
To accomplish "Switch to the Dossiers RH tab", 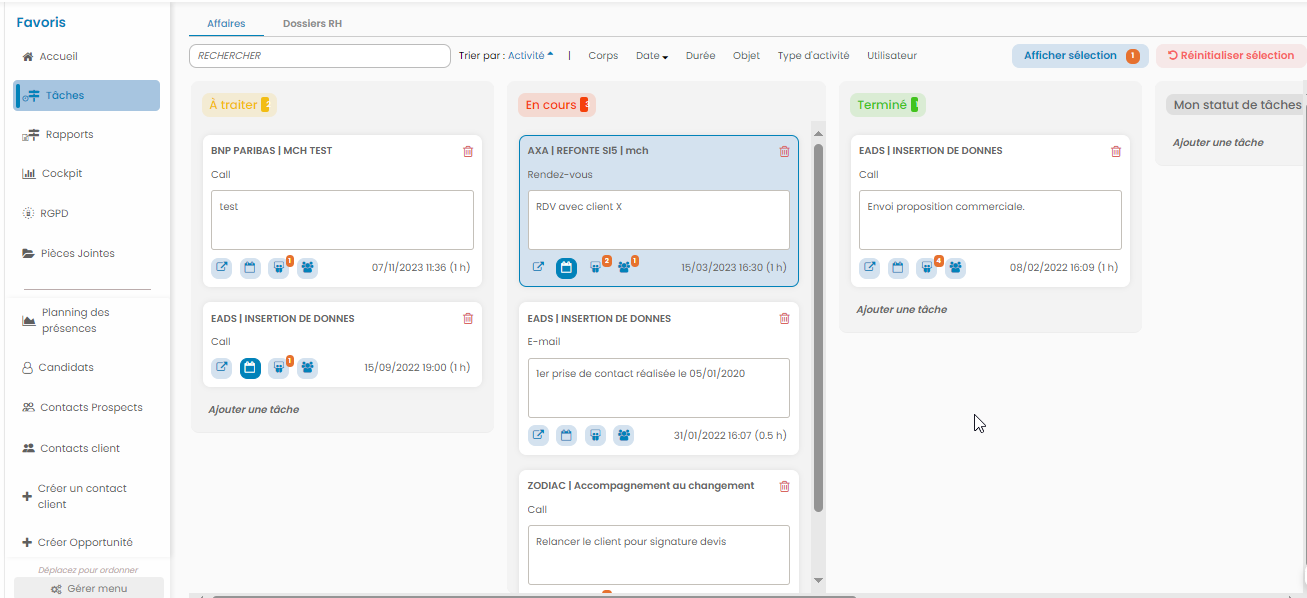I will pyautogui.click(x=312, y=23).
